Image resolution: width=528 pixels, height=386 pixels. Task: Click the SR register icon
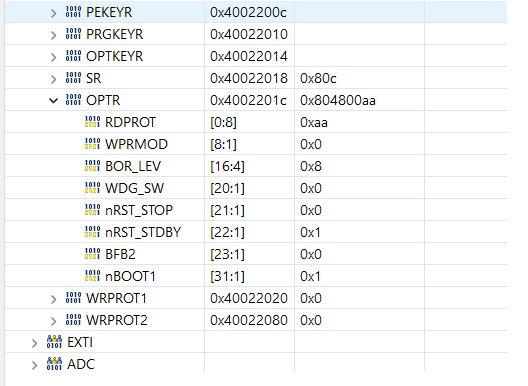click(73, 78)
